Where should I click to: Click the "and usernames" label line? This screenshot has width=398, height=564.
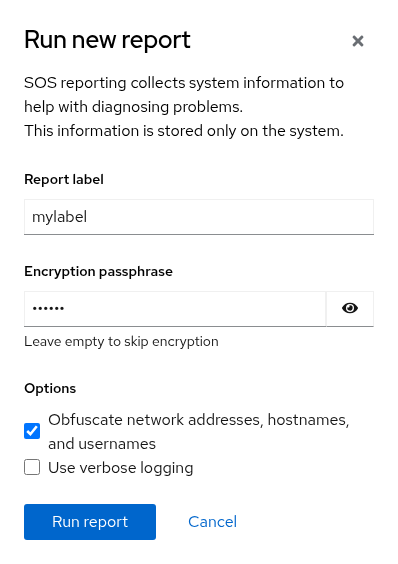coord(102,444)
